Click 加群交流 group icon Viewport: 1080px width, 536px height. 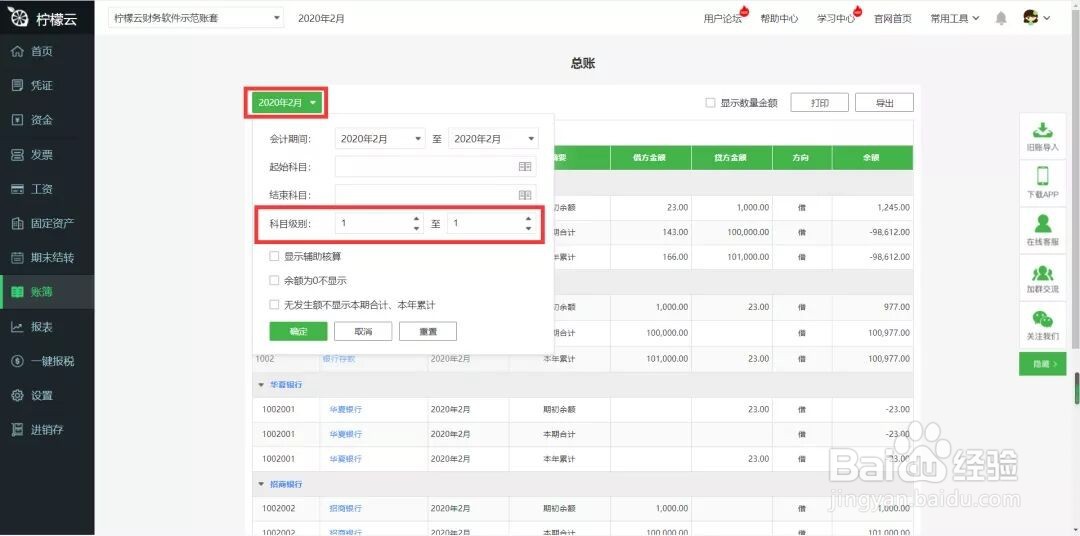pyautogui.click(x=1042, y=278)
